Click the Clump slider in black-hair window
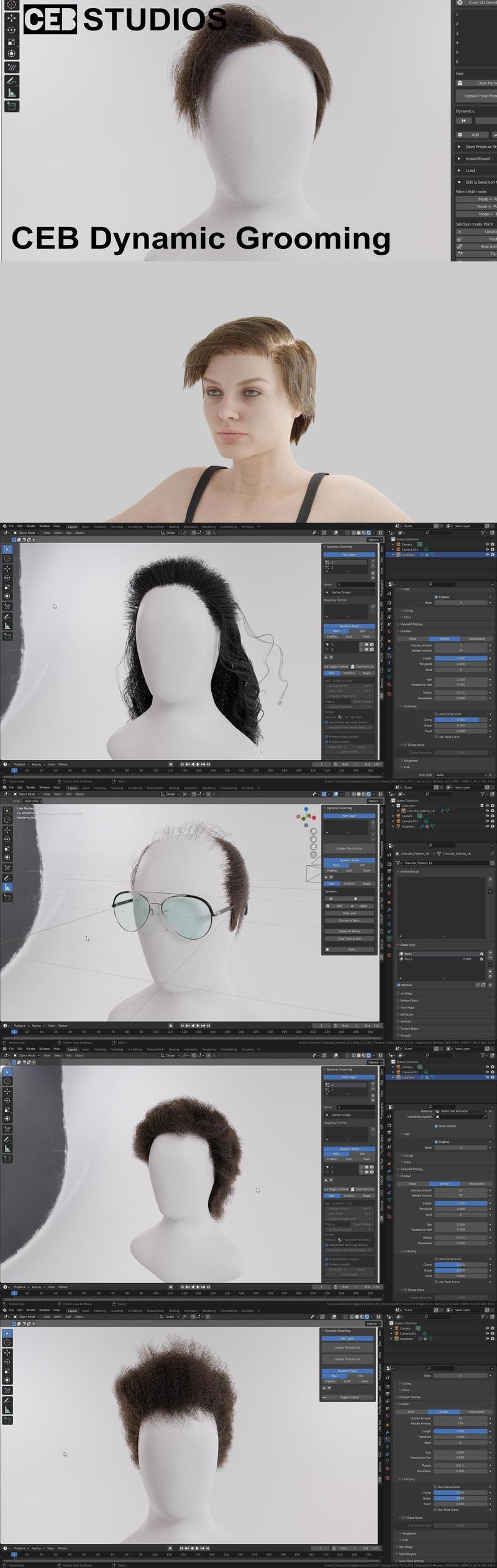The height and width of the screenshot is (1568, 497). point(461,720)
